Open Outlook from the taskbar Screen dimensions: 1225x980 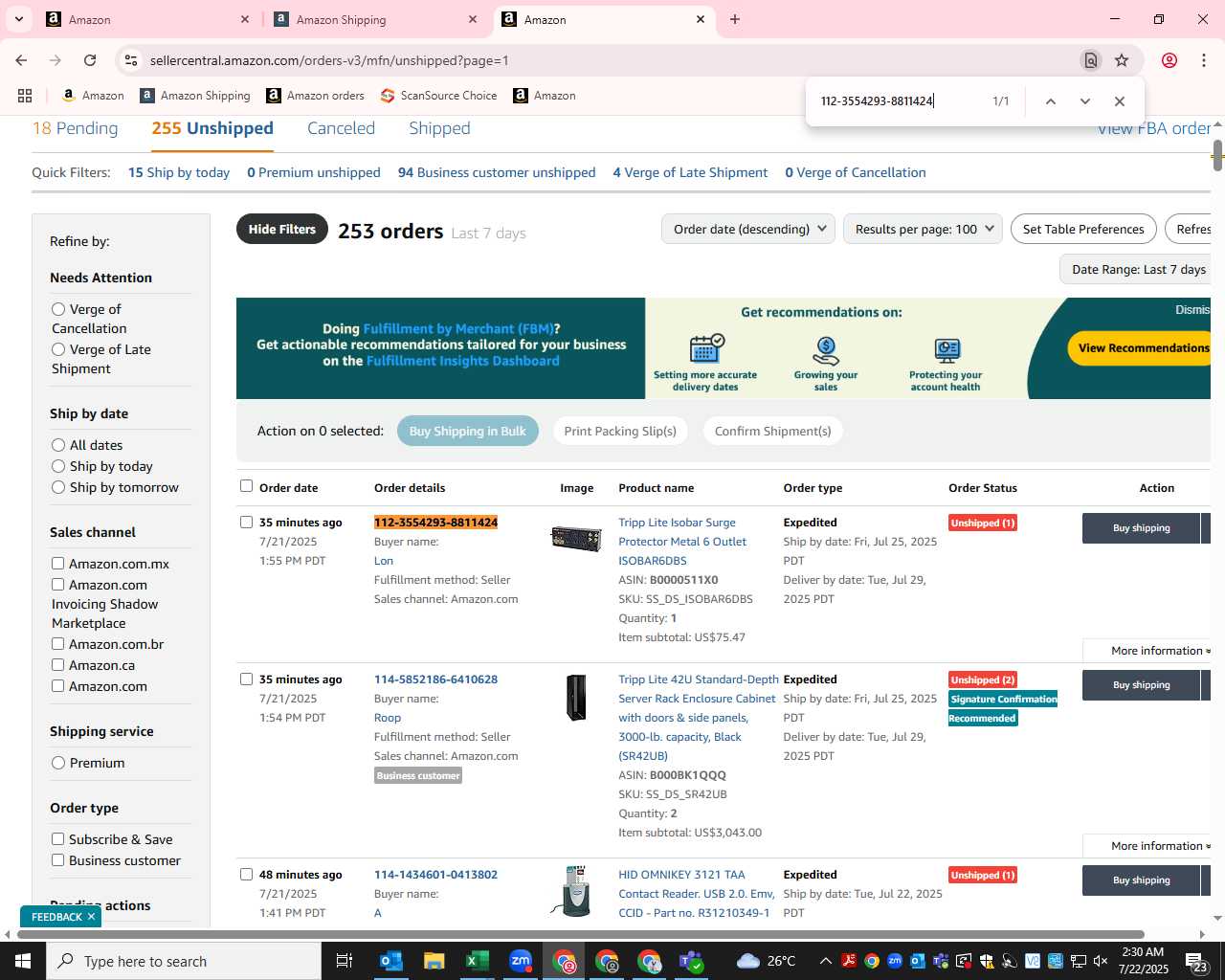(391, 961)
